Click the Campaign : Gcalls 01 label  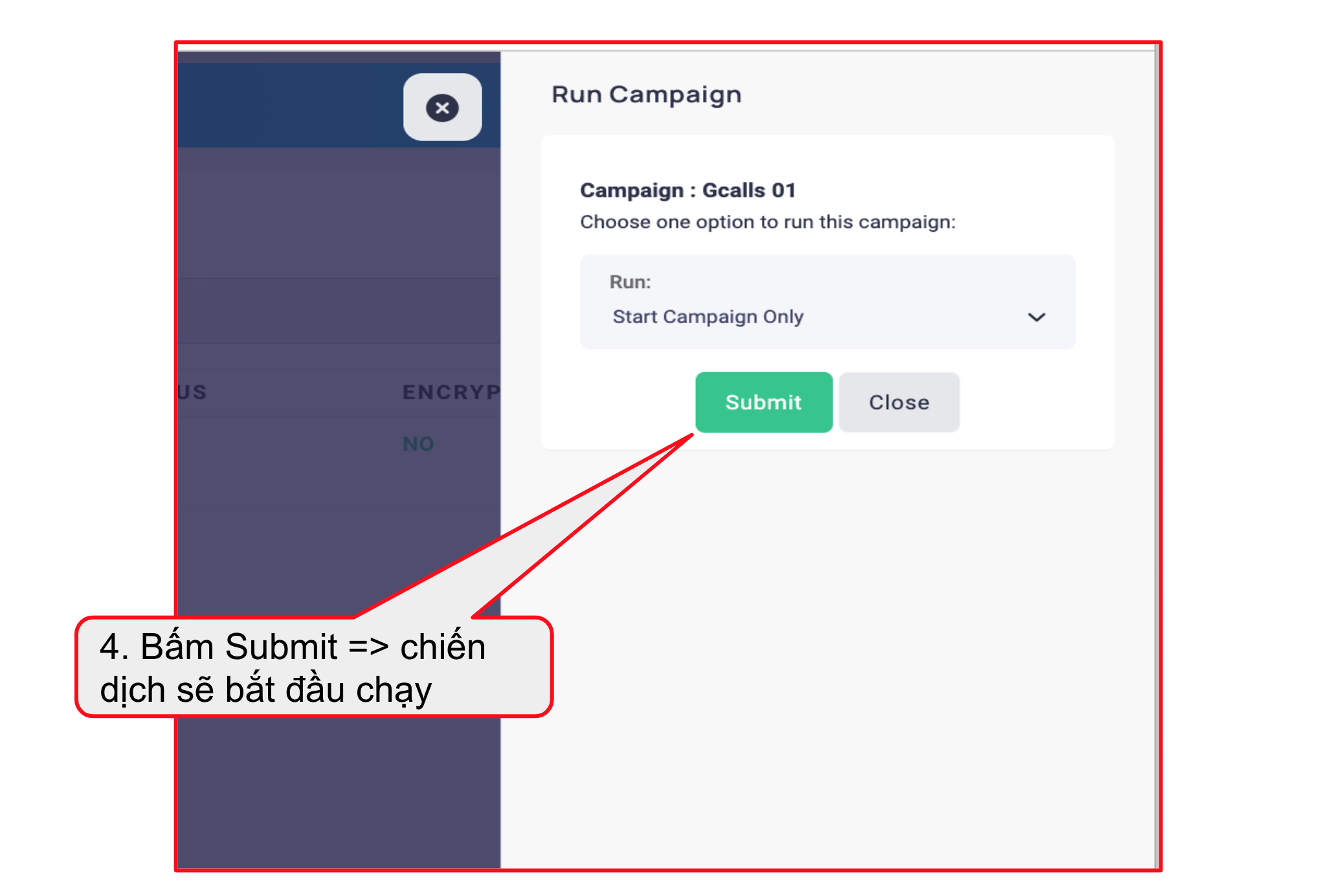(x=687, y=190)
